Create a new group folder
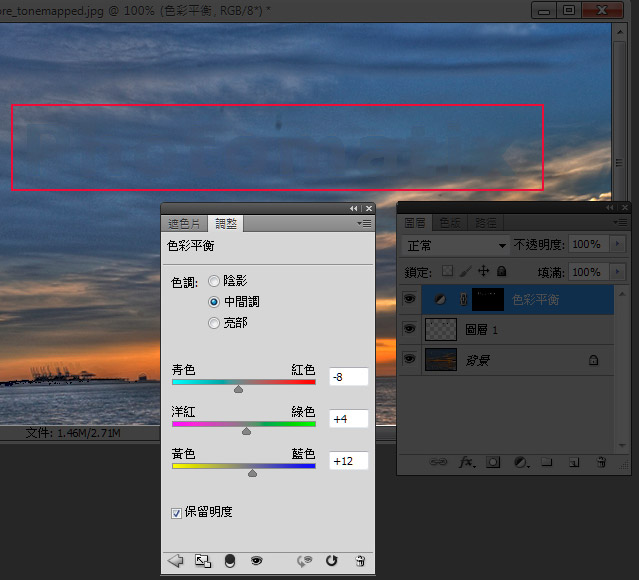The width and height of the screenshot is (639, 580). [x=546, y=462]
